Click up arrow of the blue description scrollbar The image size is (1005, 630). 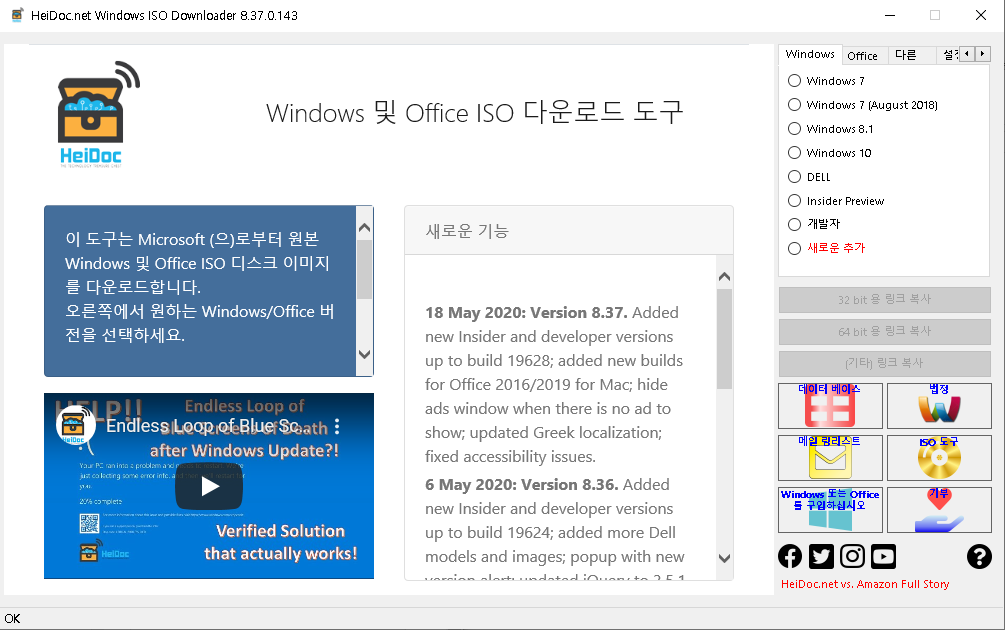point(365,228)
